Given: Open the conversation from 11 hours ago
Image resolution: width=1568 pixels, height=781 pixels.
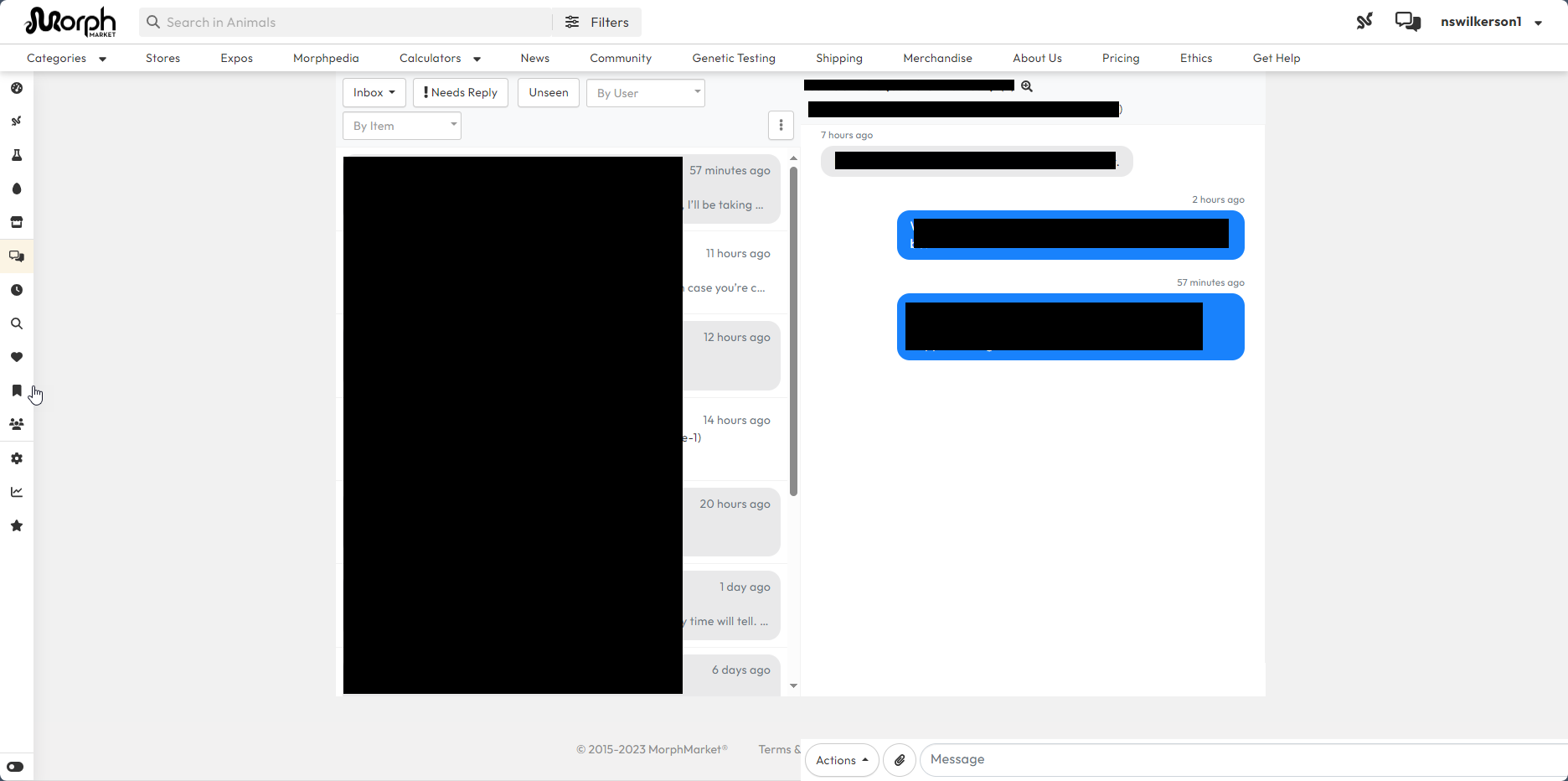Looking at the screenshot, I should coord(561,272).
